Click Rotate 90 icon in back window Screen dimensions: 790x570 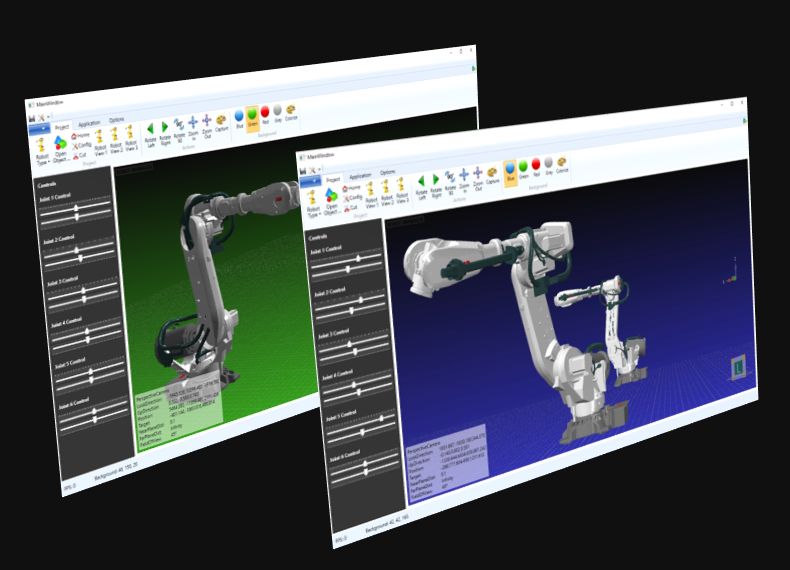coord(179,126)
